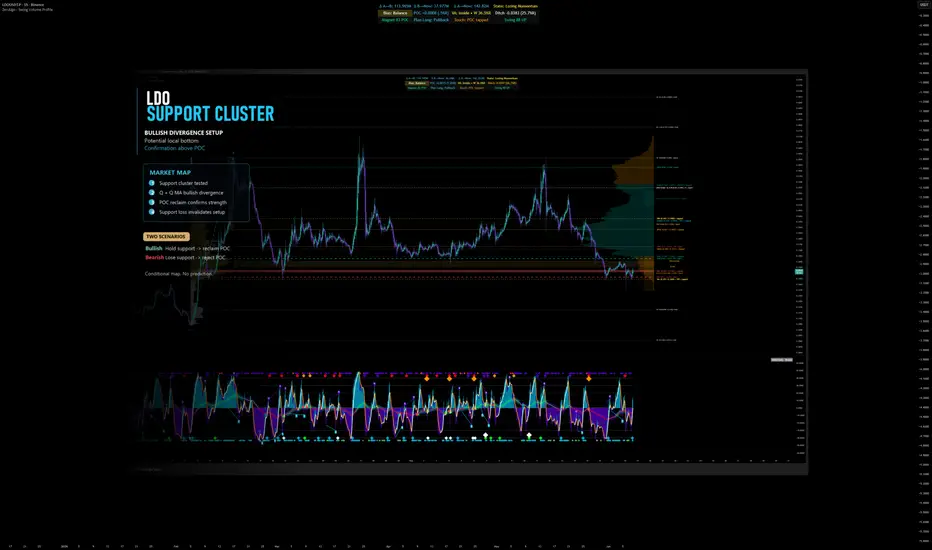This screenshot has width=932, height=550.
Task: Click the ZenAlgo Swing Volume Profile indicator name
Action: pyautogui.click(x=27, y=10)
